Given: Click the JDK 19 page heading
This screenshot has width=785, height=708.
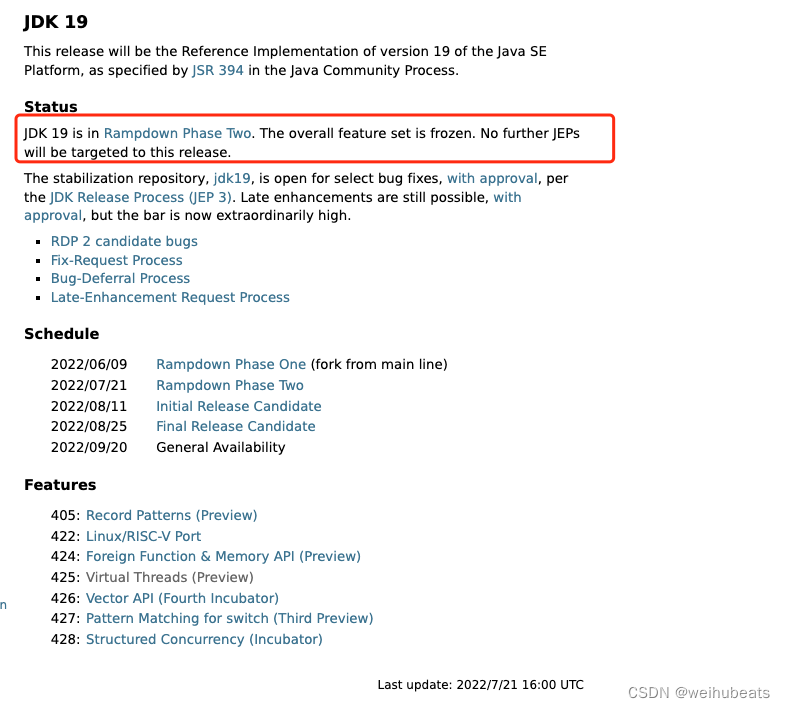Looking at the screenshot, I should coord(56,22).
